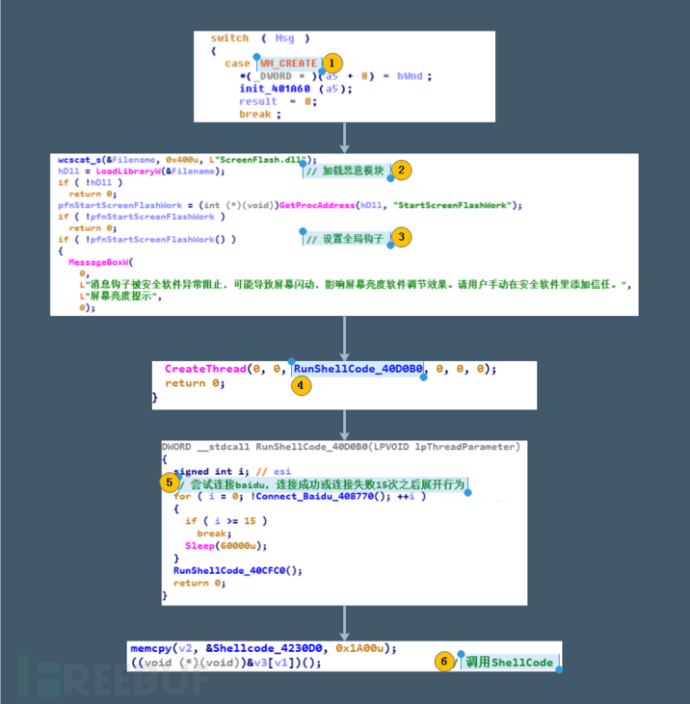
Task: Click the 0x400u size argument
Action: [x=182, y=160]
